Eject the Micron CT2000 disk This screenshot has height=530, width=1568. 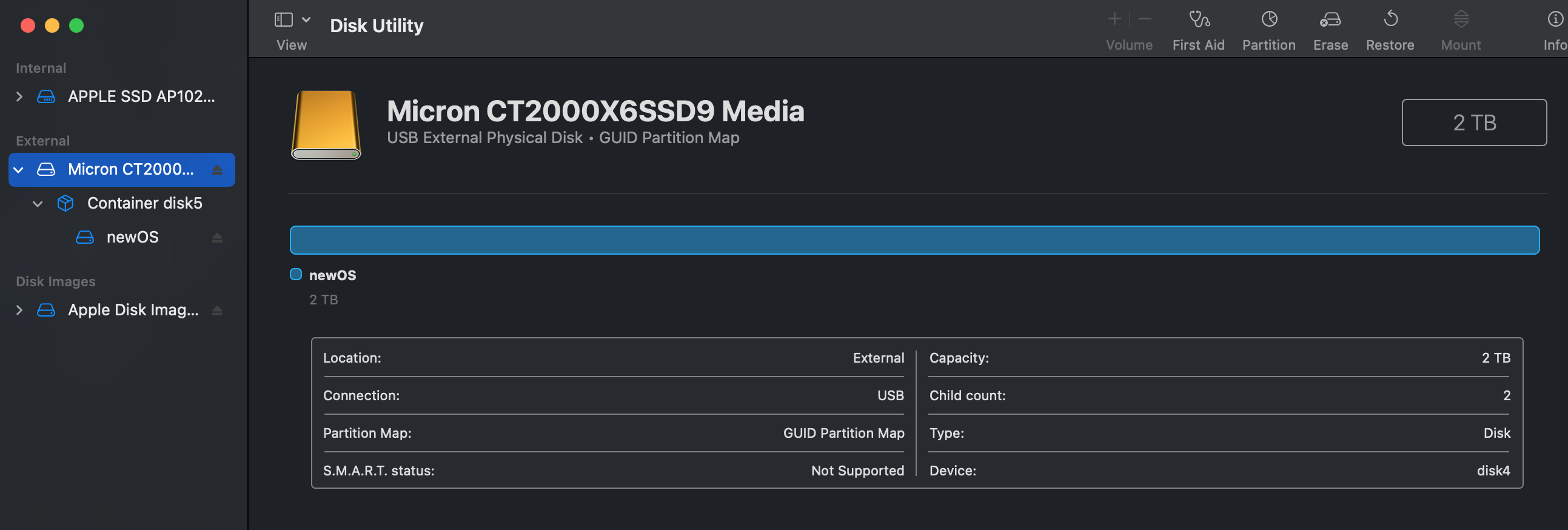click(217, 170)
